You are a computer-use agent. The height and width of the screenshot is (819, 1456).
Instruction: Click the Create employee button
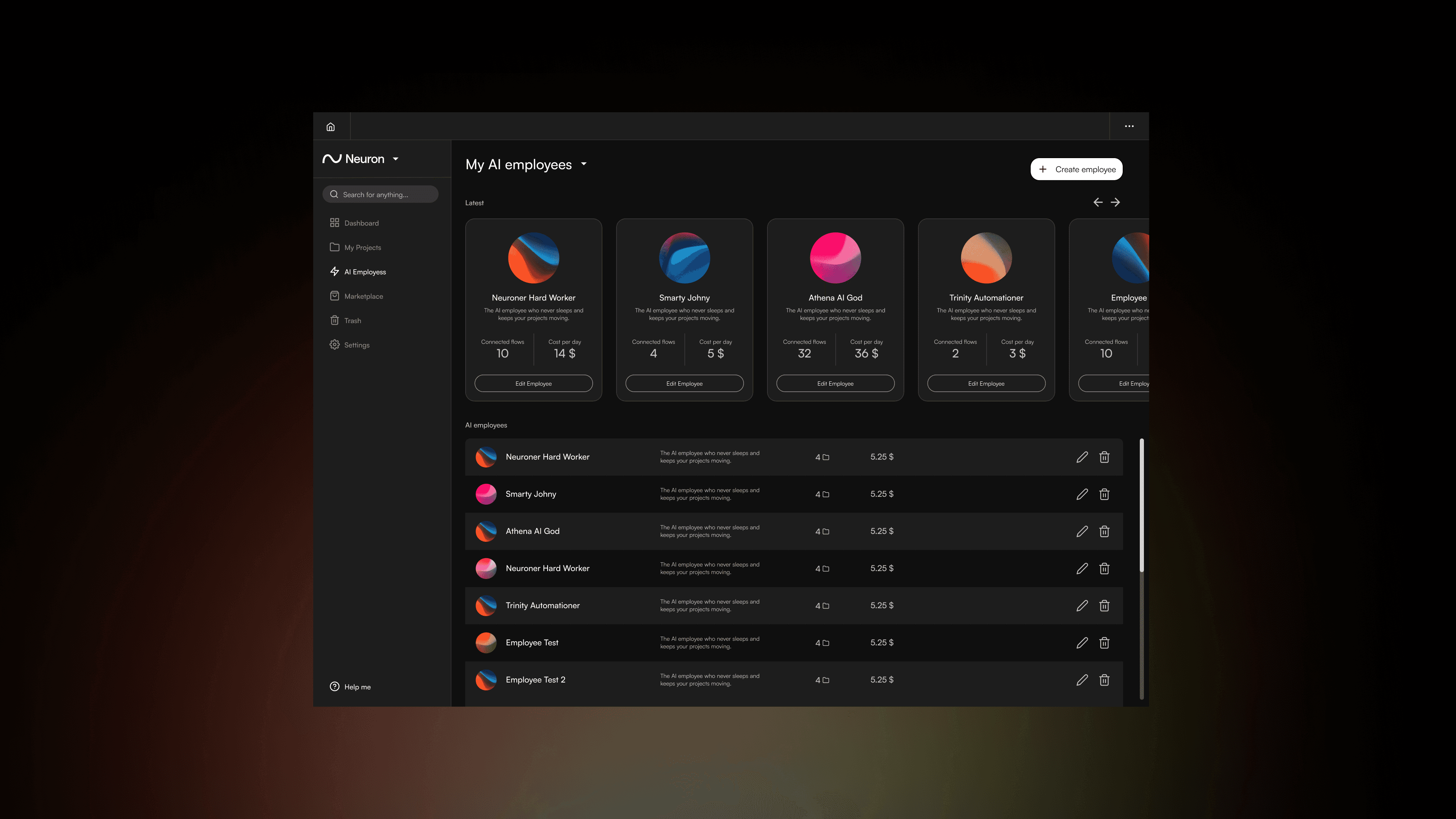[1076, 169]
